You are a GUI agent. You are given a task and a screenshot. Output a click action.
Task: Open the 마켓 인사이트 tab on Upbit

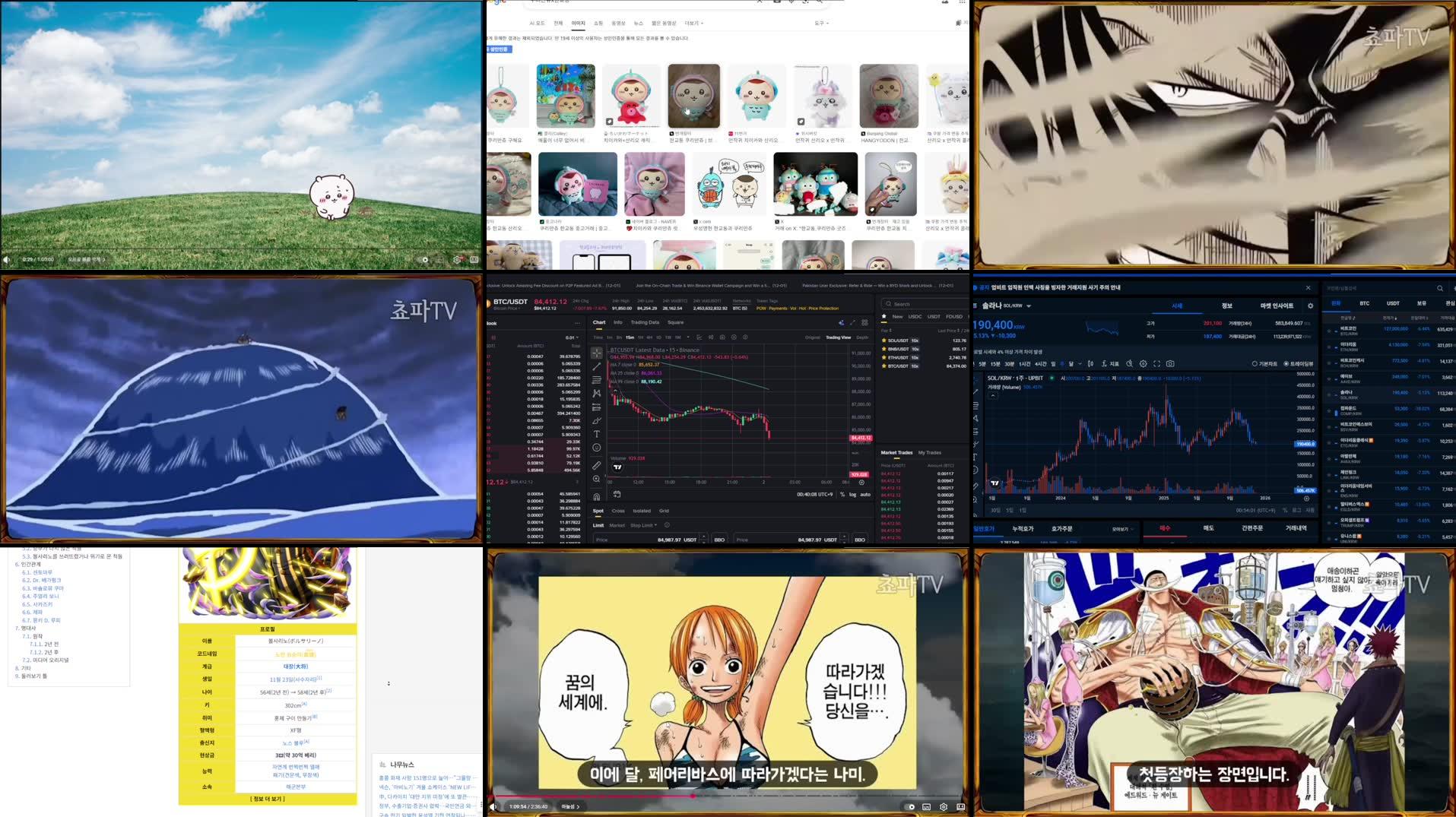1277,306
